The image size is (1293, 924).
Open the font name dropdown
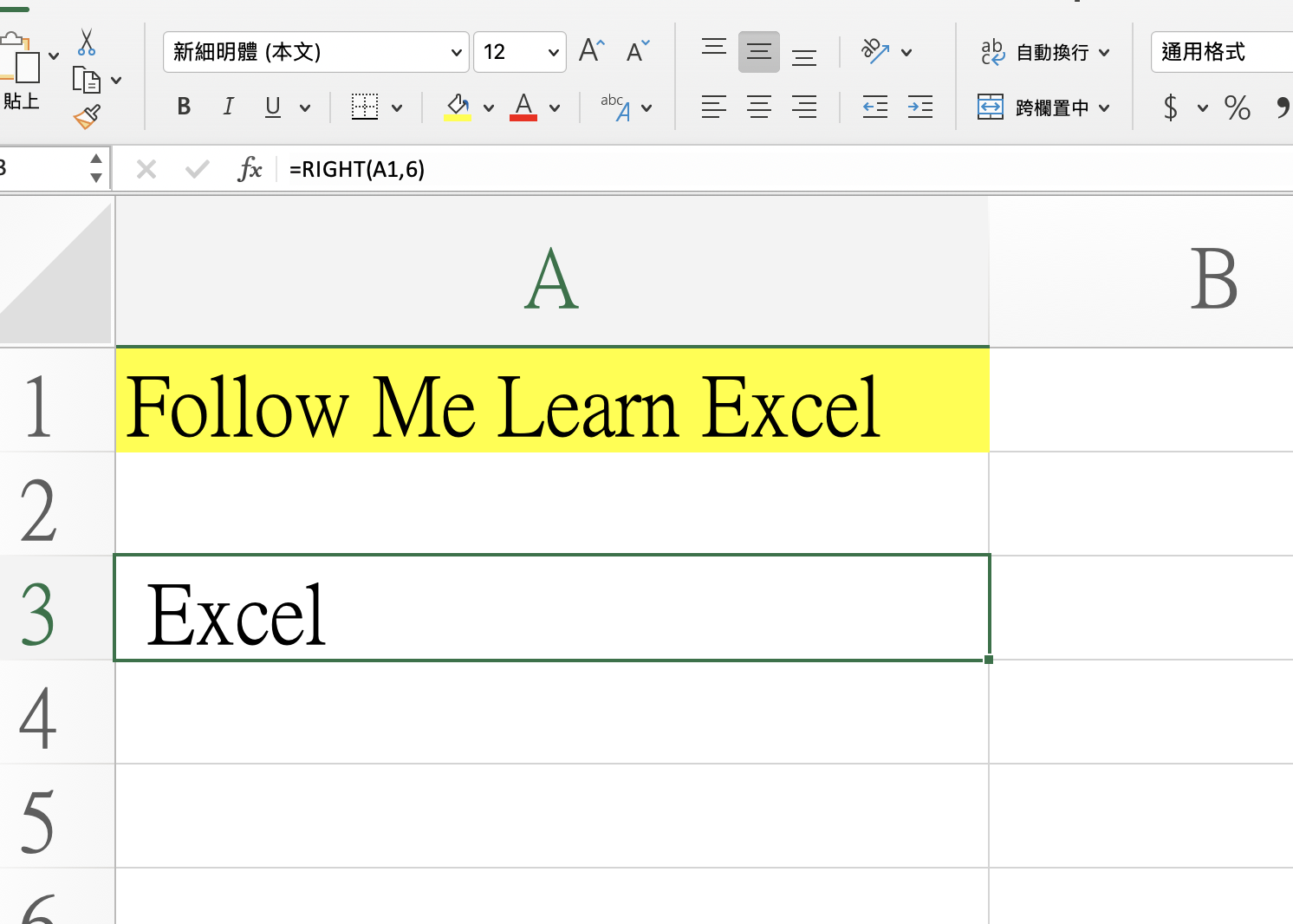[x=457, y=53]
